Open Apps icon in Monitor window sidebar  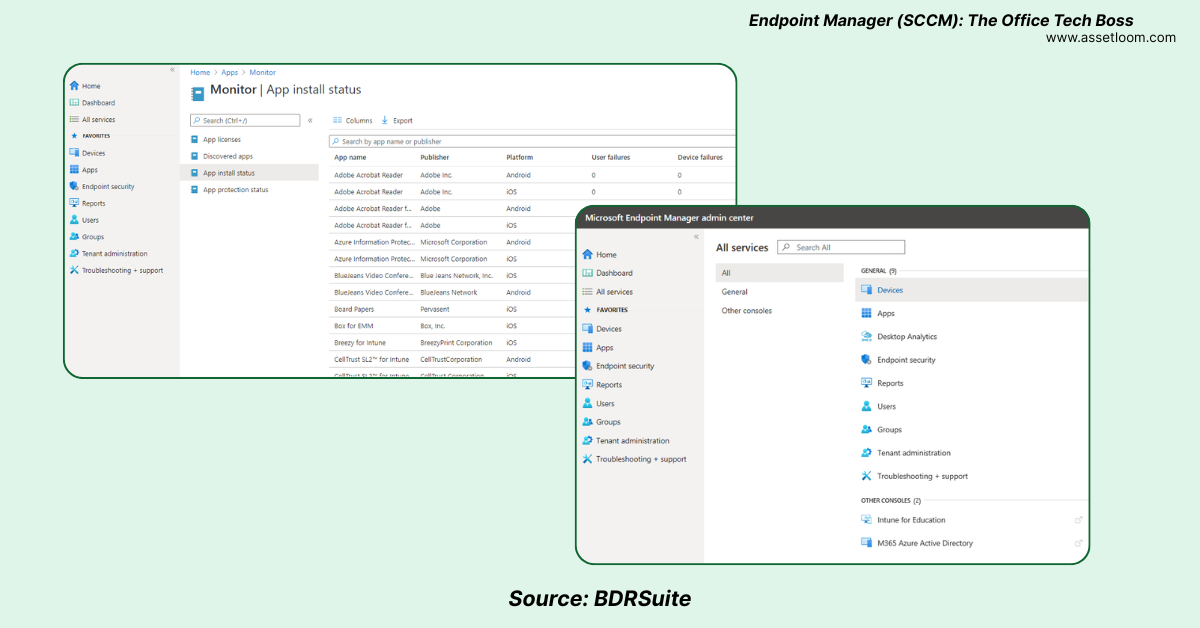(74, 170)
